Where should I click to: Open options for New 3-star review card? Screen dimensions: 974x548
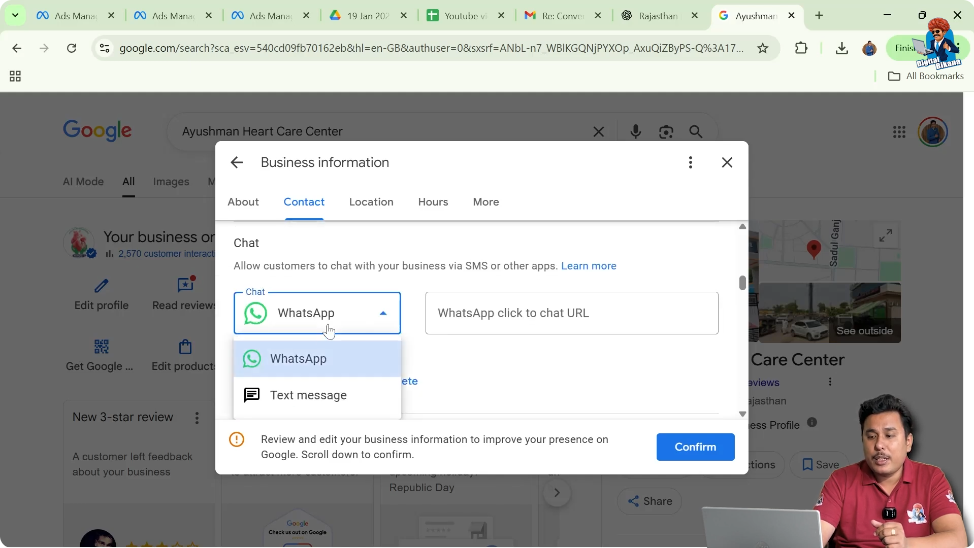pos(197,418)
